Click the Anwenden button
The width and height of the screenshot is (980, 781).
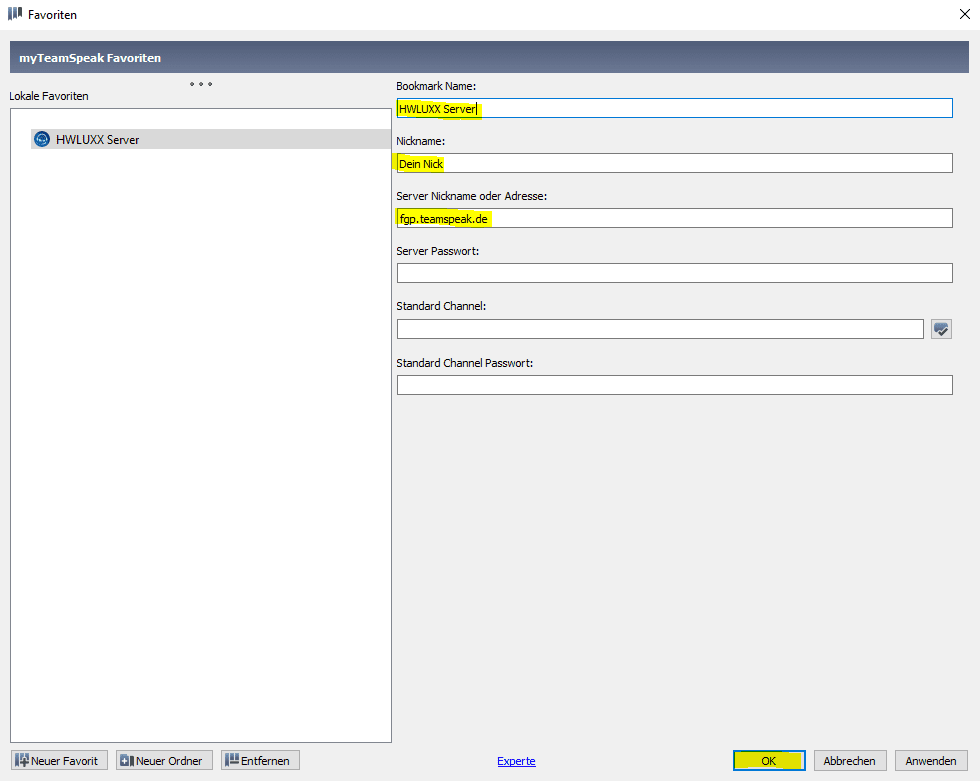(x=931, y=760)
